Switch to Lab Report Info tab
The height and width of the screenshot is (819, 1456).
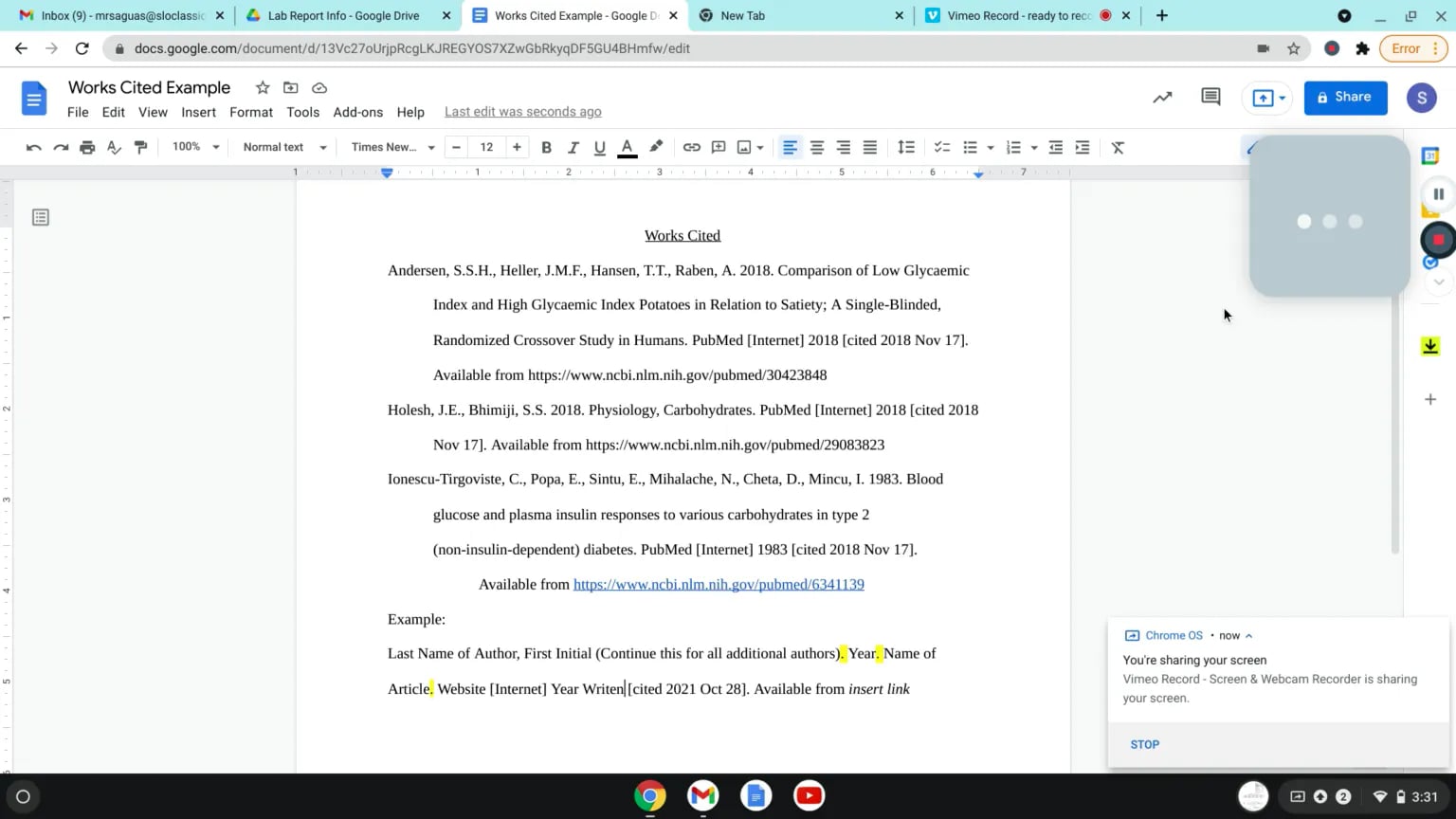click(343, 16)
